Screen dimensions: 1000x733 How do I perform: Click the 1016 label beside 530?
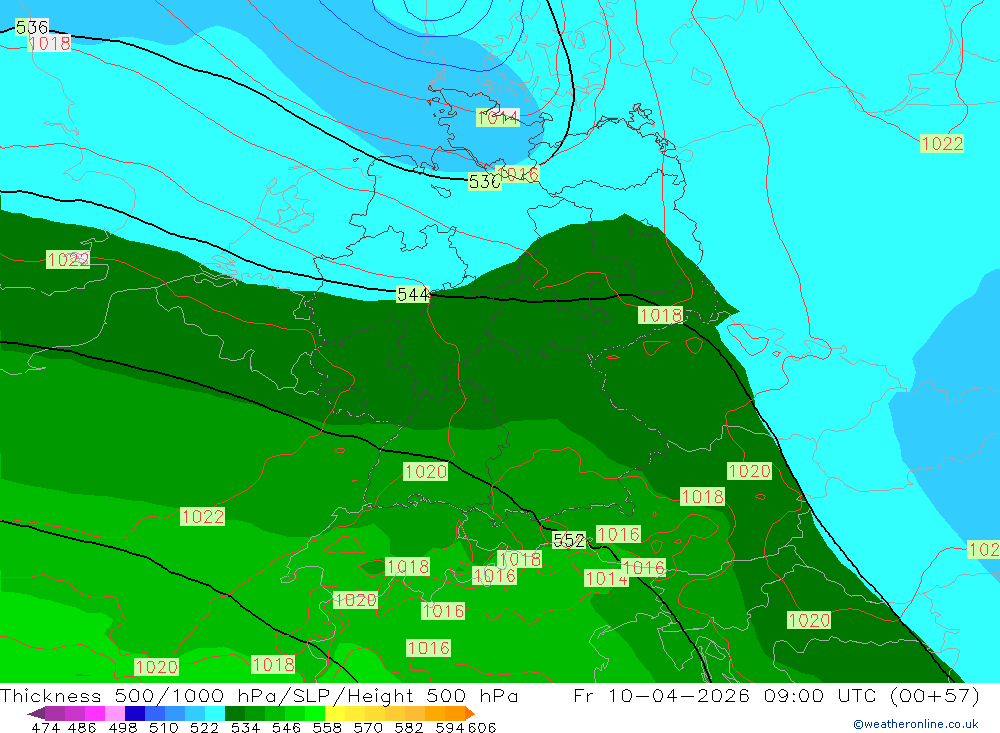pos(519,174)
